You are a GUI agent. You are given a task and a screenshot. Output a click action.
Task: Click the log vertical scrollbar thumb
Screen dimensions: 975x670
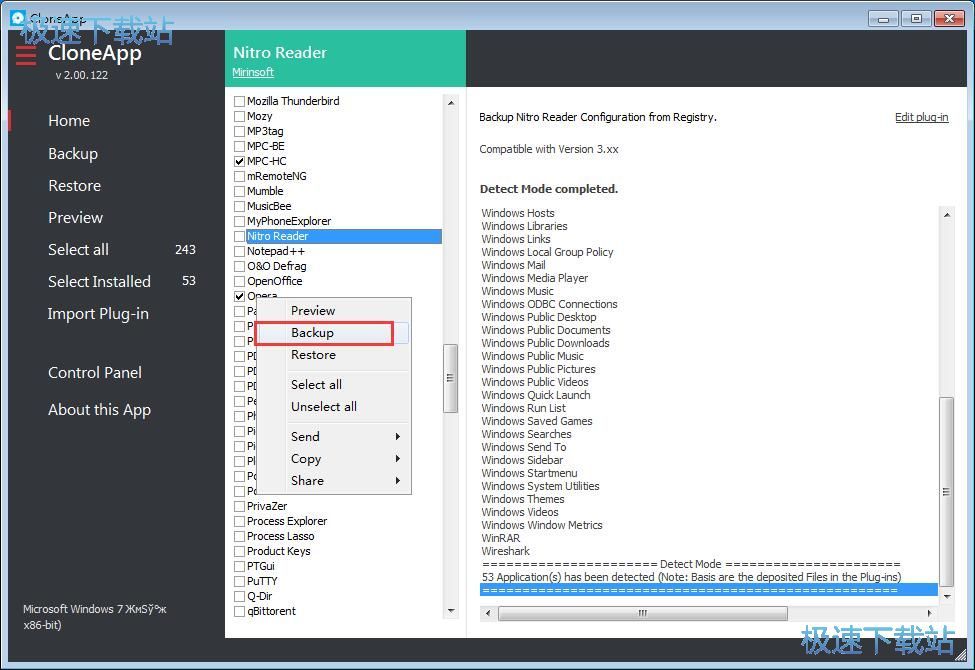point(946,491)
